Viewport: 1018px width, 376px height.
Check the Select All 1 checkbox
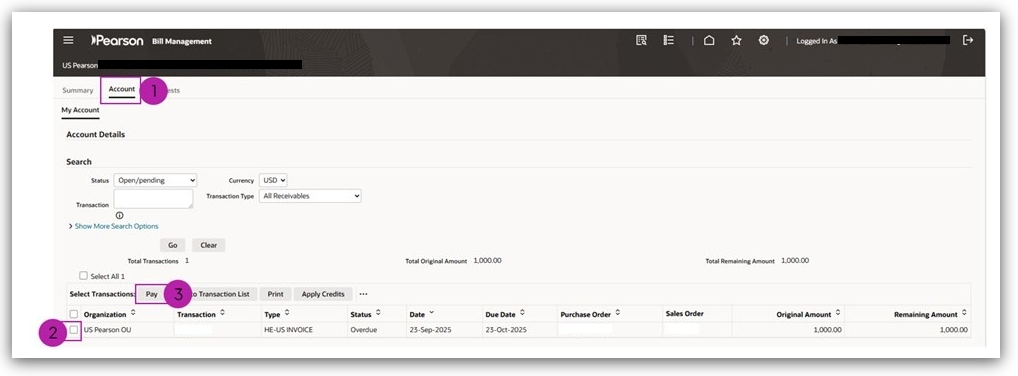83,275
